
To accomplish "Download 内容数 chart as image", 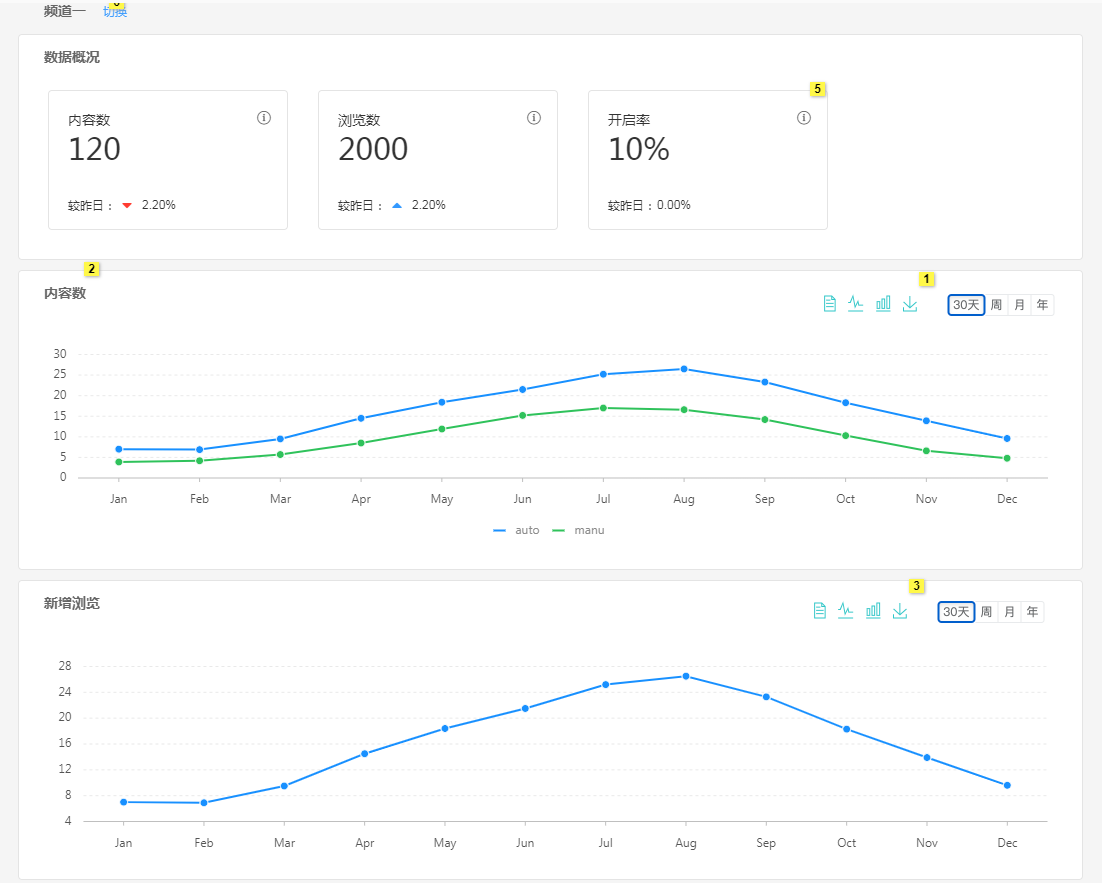I will [910, 304].
